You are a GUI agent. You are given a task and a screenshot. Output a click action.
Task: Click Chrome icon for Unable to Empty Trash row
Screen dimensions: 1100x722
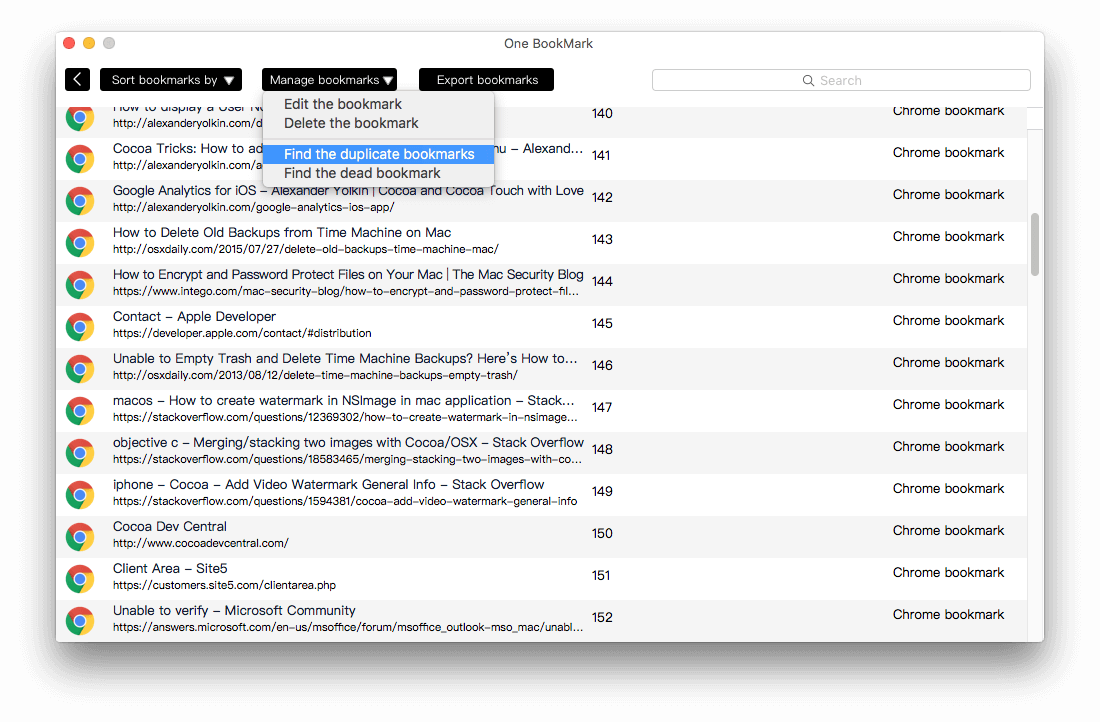(80, 369)
